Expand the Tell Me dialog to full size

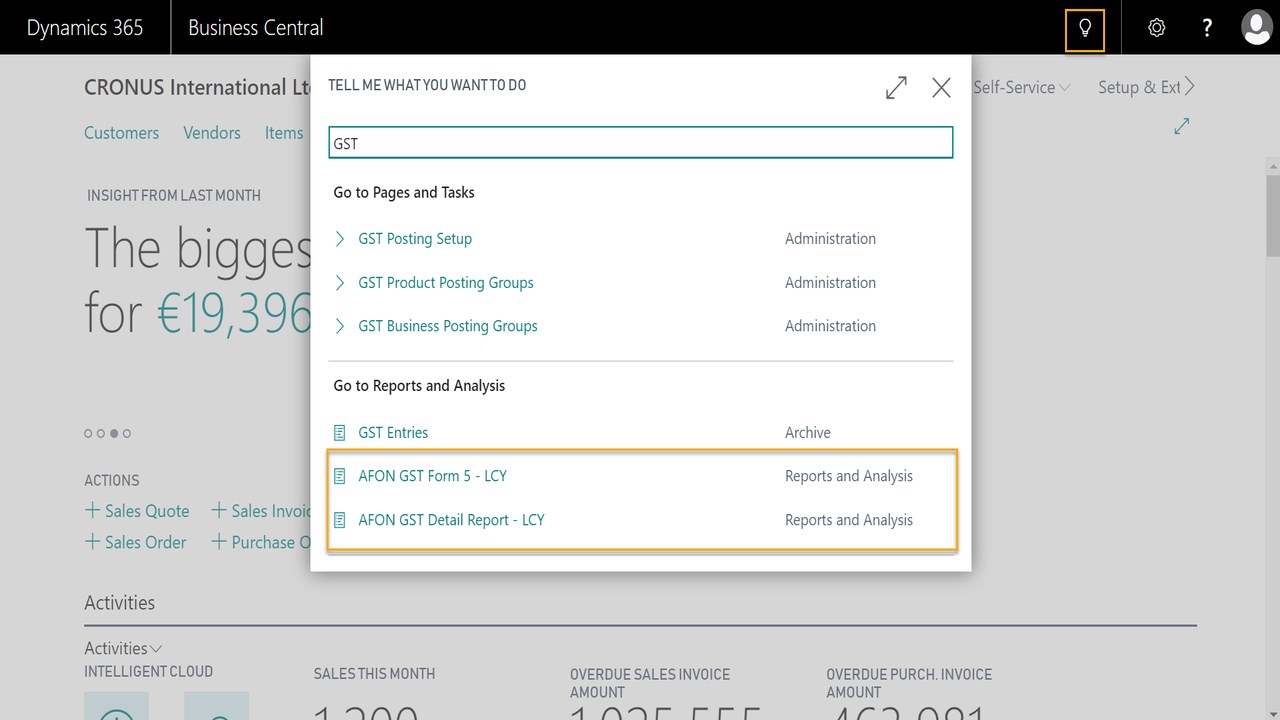896,88
